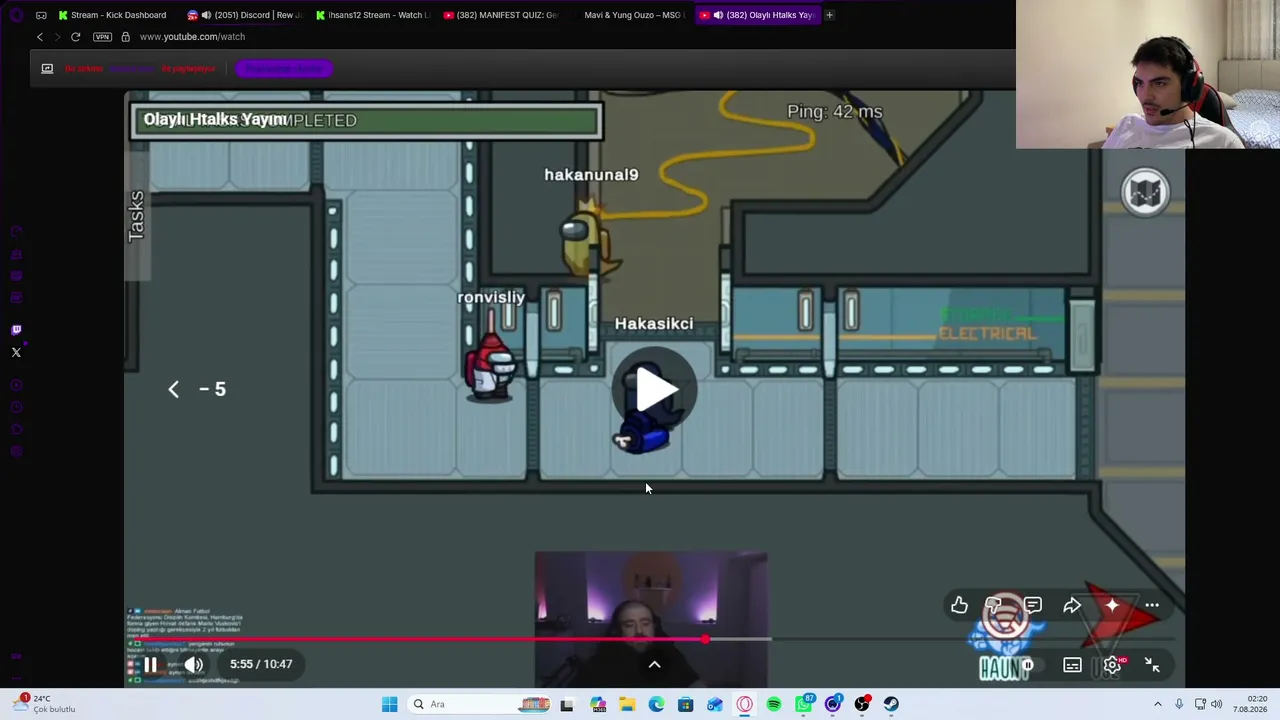Reload the current YouTube page
1280x720 pixels.
click(x=75, y=37)
